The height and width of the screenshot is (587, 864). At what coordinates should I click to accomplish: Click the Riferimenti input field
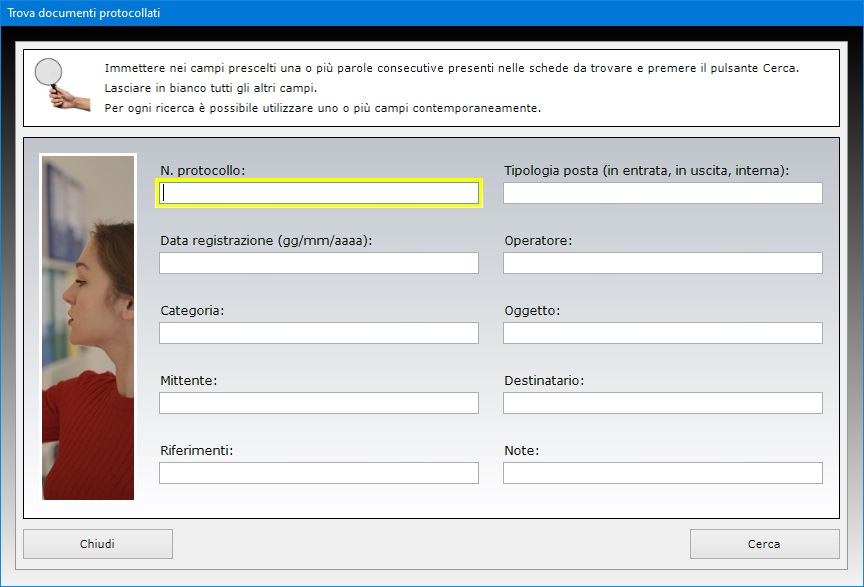tap(319, 473)
